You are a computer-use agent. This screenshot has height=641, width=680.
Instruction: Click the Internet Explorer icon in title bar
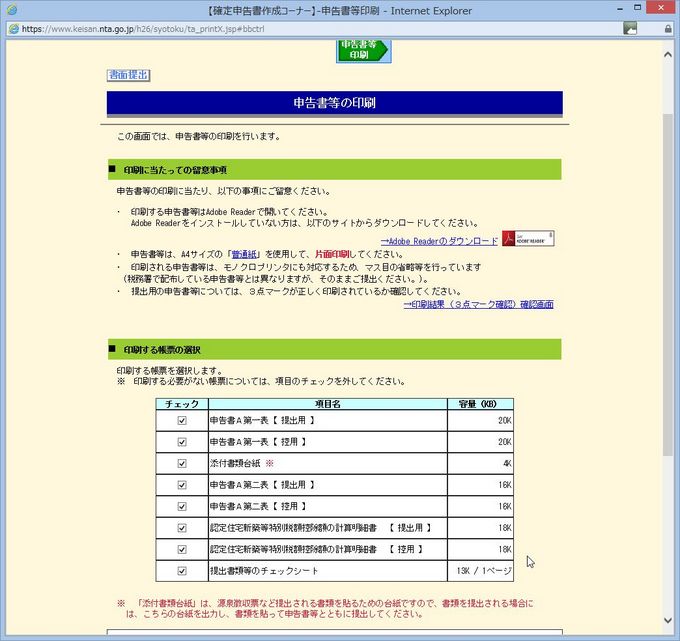click(x=12, y=11)
